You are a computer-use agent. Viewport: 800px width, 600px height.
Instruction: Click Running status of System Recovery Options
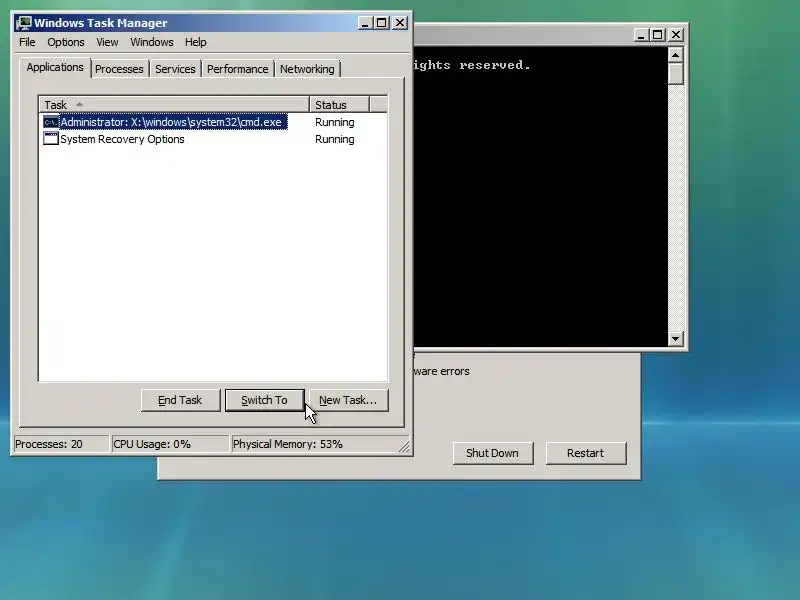pos(335,139)
